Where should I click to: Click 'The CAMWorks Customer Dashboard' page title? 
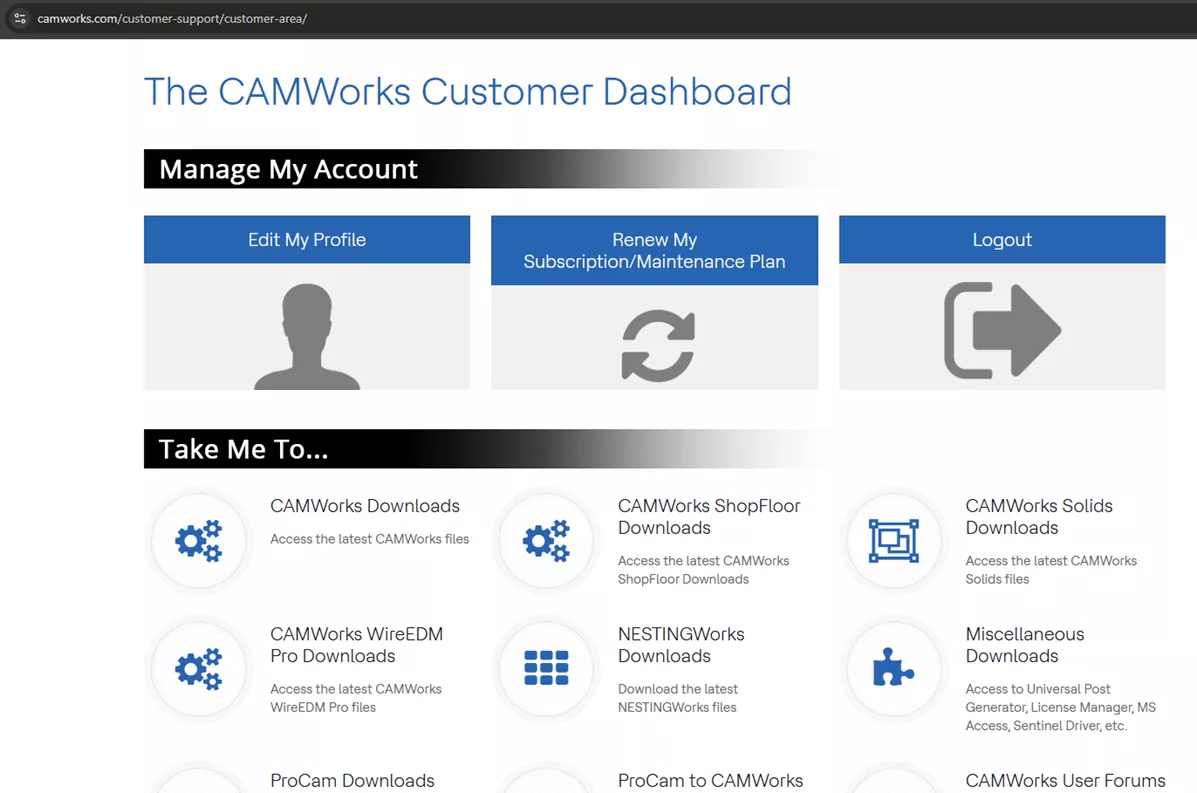click(467, 92)
